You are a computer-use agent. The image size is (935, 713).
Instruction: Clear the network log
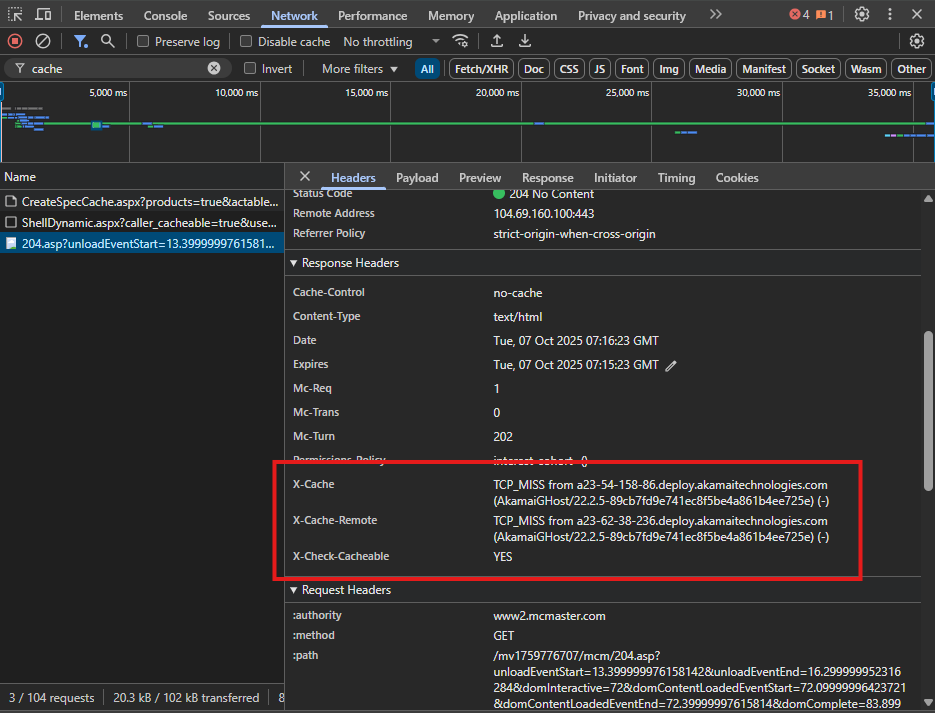[x=41, y=41]
